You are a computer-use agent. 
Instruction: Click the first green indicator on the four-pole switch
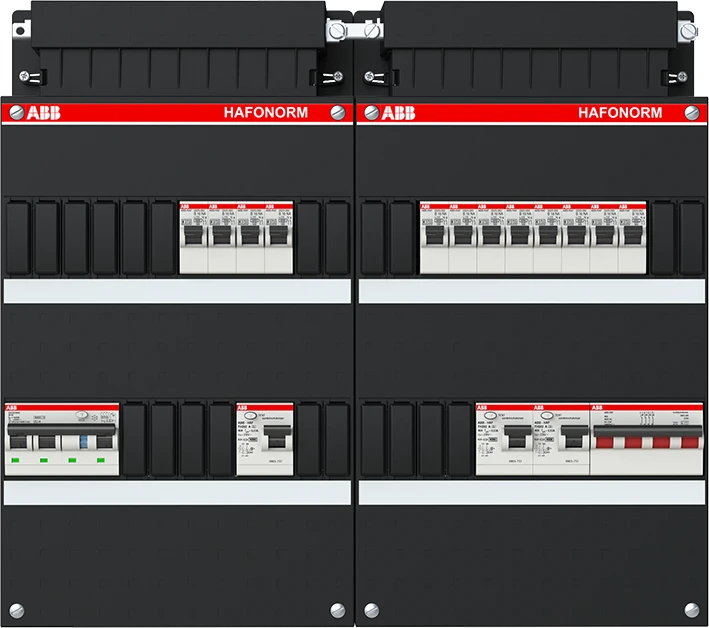tap(17, 461)
